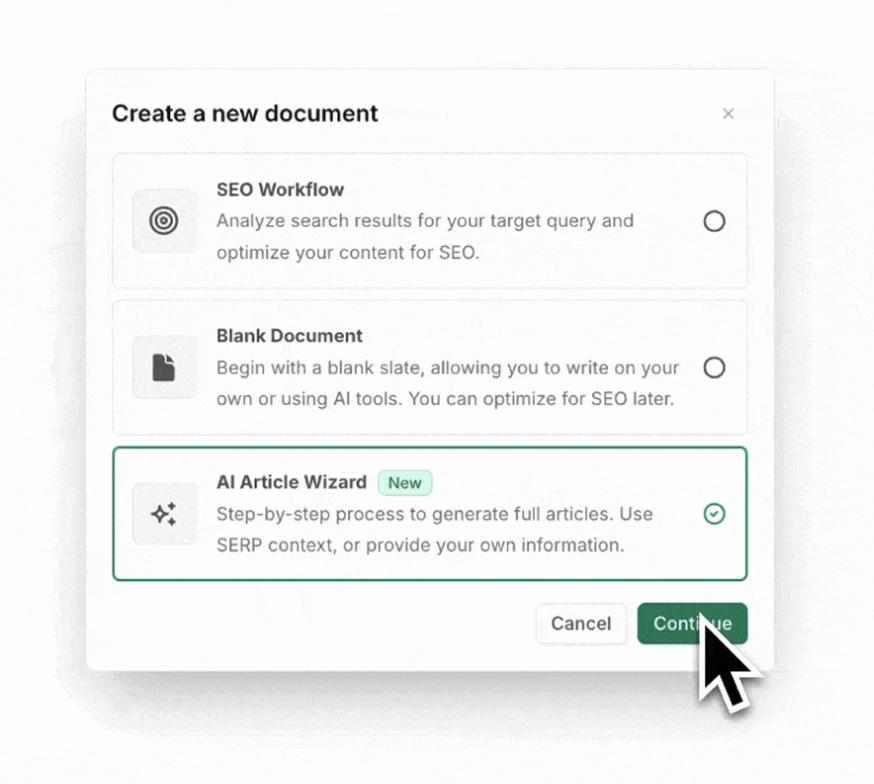Close the Create a new document dialog
This screenshot has height=784, width=874.
point(728,114)
